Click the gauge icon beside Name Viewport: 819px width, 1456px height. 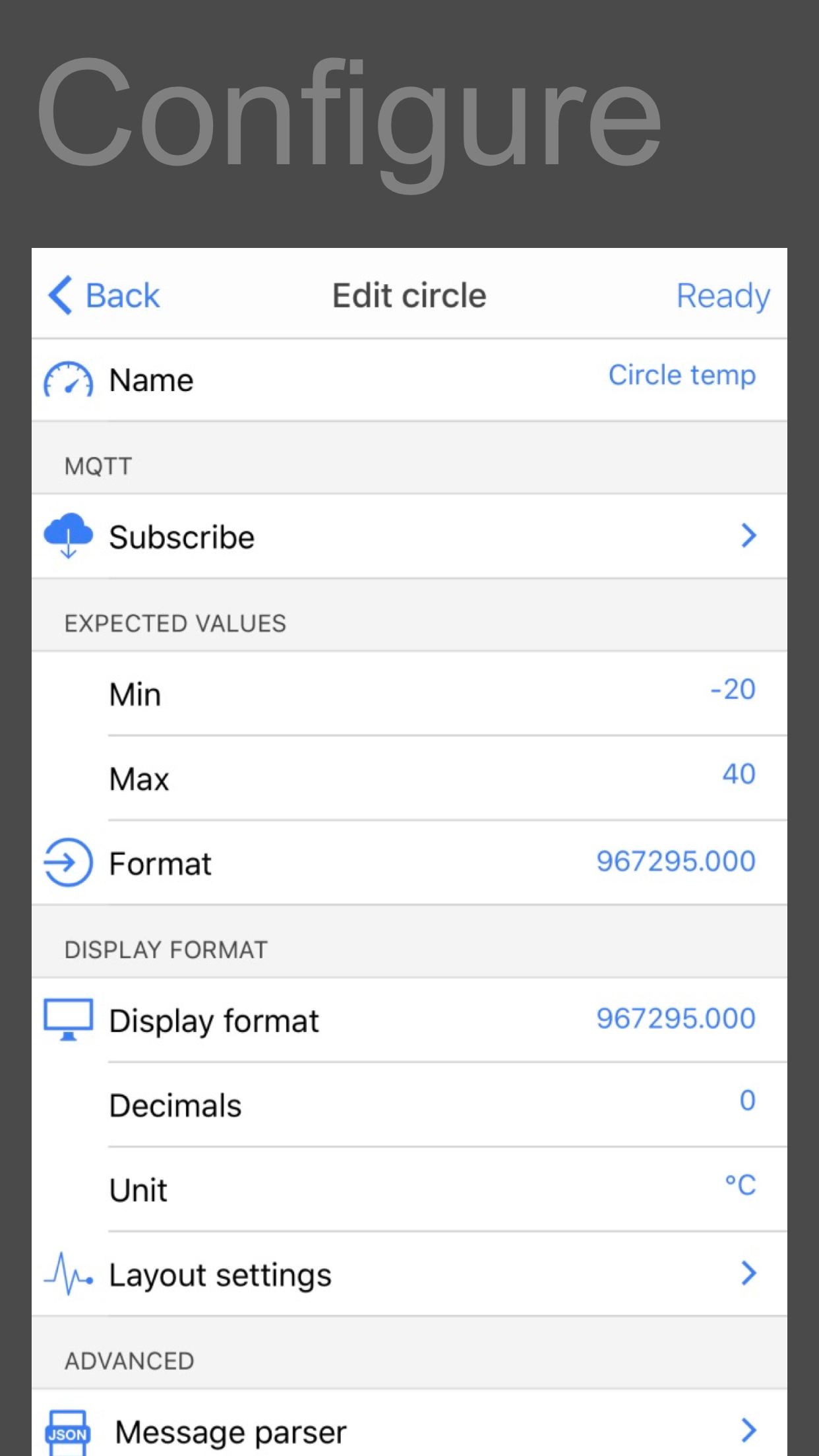(68, 380)
